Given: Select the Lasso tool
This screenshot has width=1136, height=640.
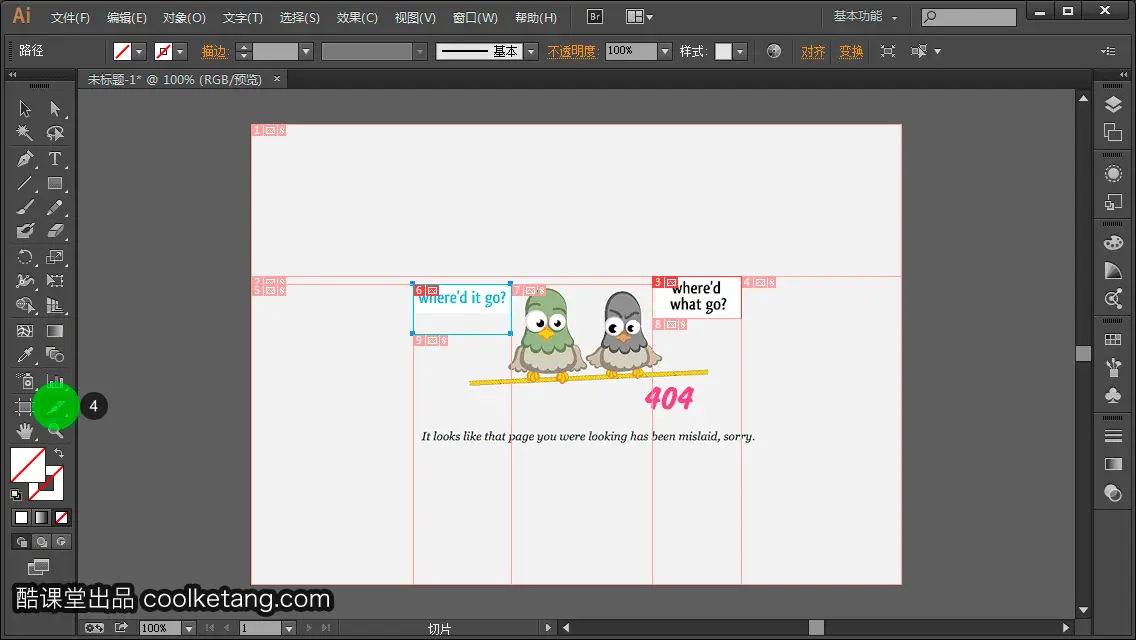Looking at the screenshot, I should point(55,133).
